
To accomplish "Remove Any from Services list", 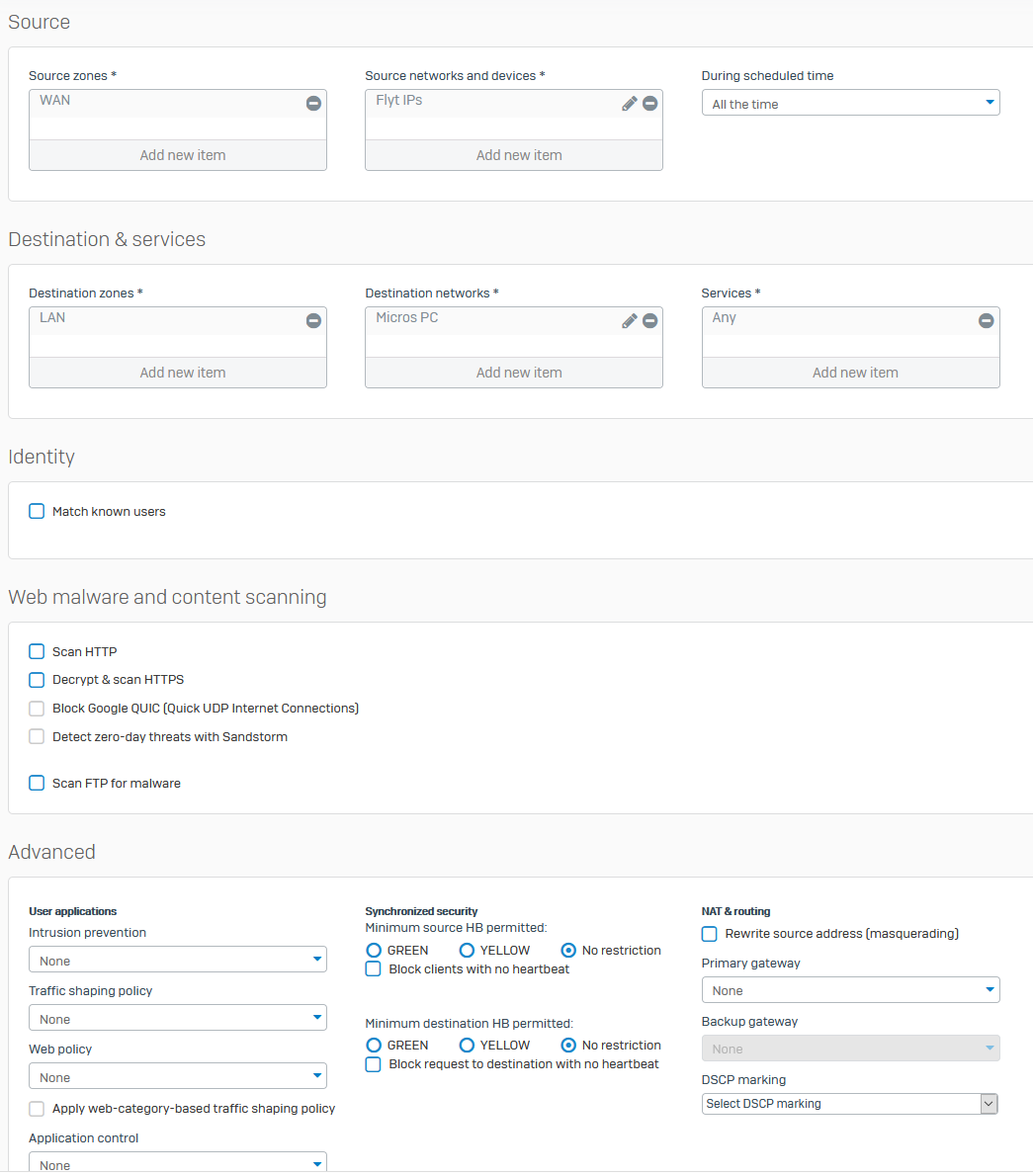I will (x=986, y=320).
